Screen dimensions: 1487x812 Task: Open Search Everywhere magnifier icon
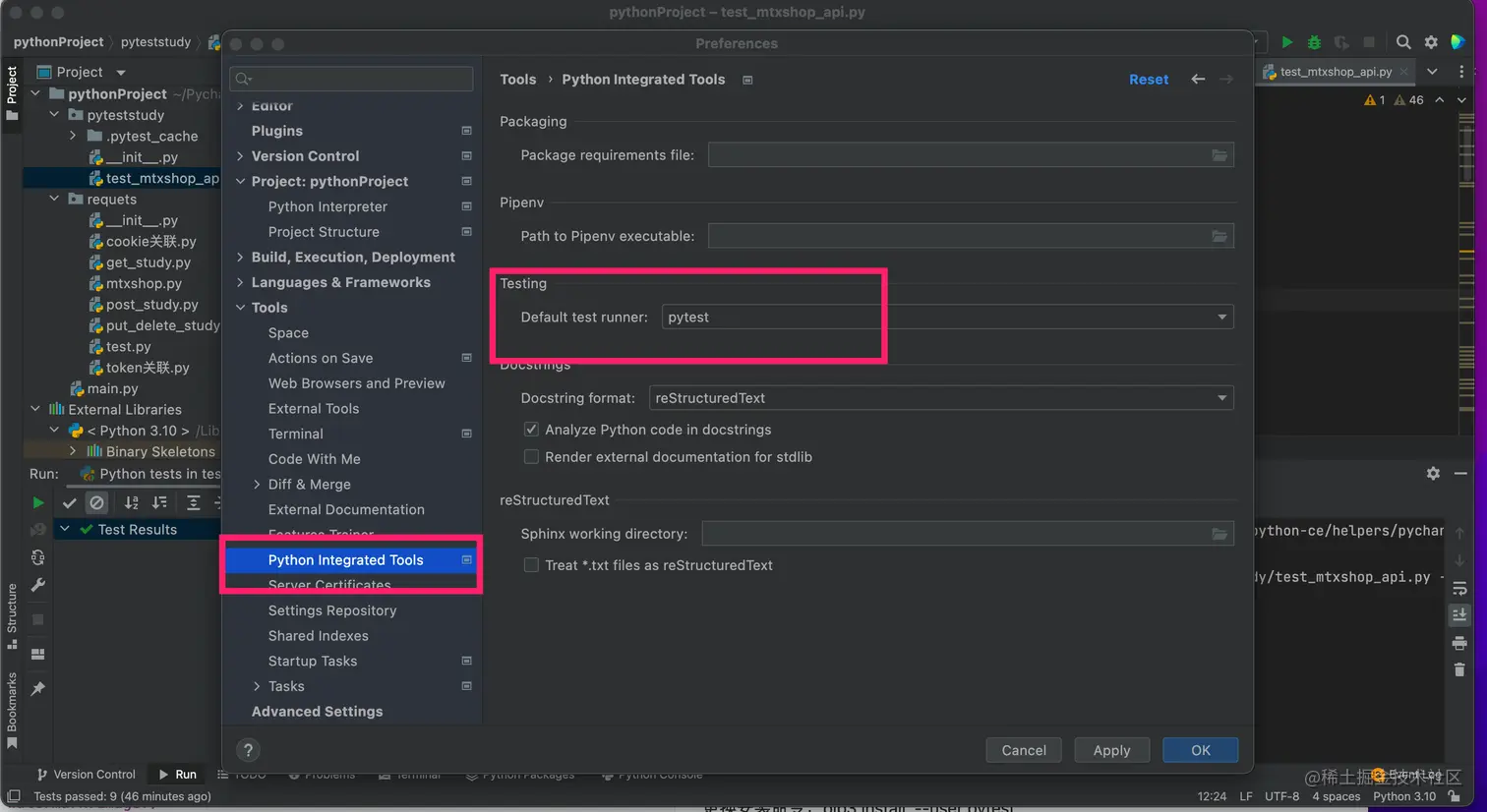coord(1403,42)
